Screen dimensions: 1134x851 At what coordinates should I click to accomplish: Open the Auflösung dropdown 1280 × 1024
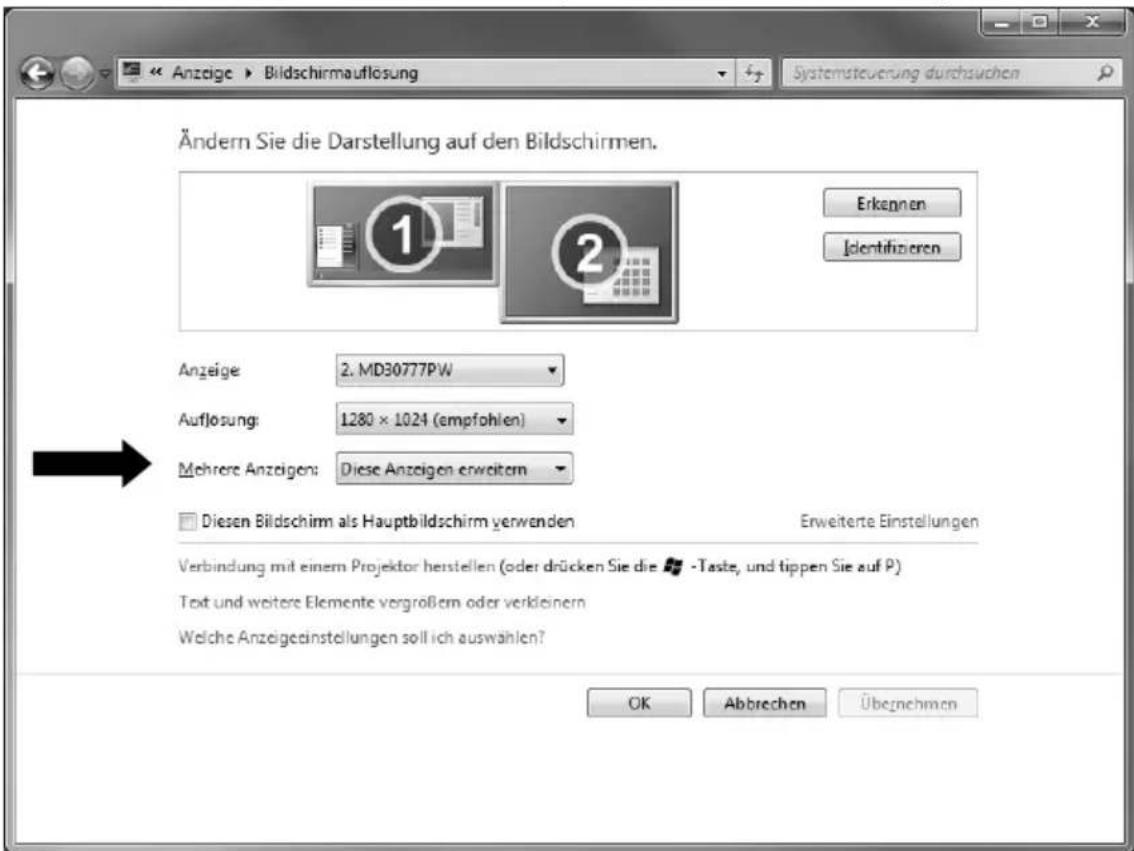pyautogui.click(x=454, y=419)
